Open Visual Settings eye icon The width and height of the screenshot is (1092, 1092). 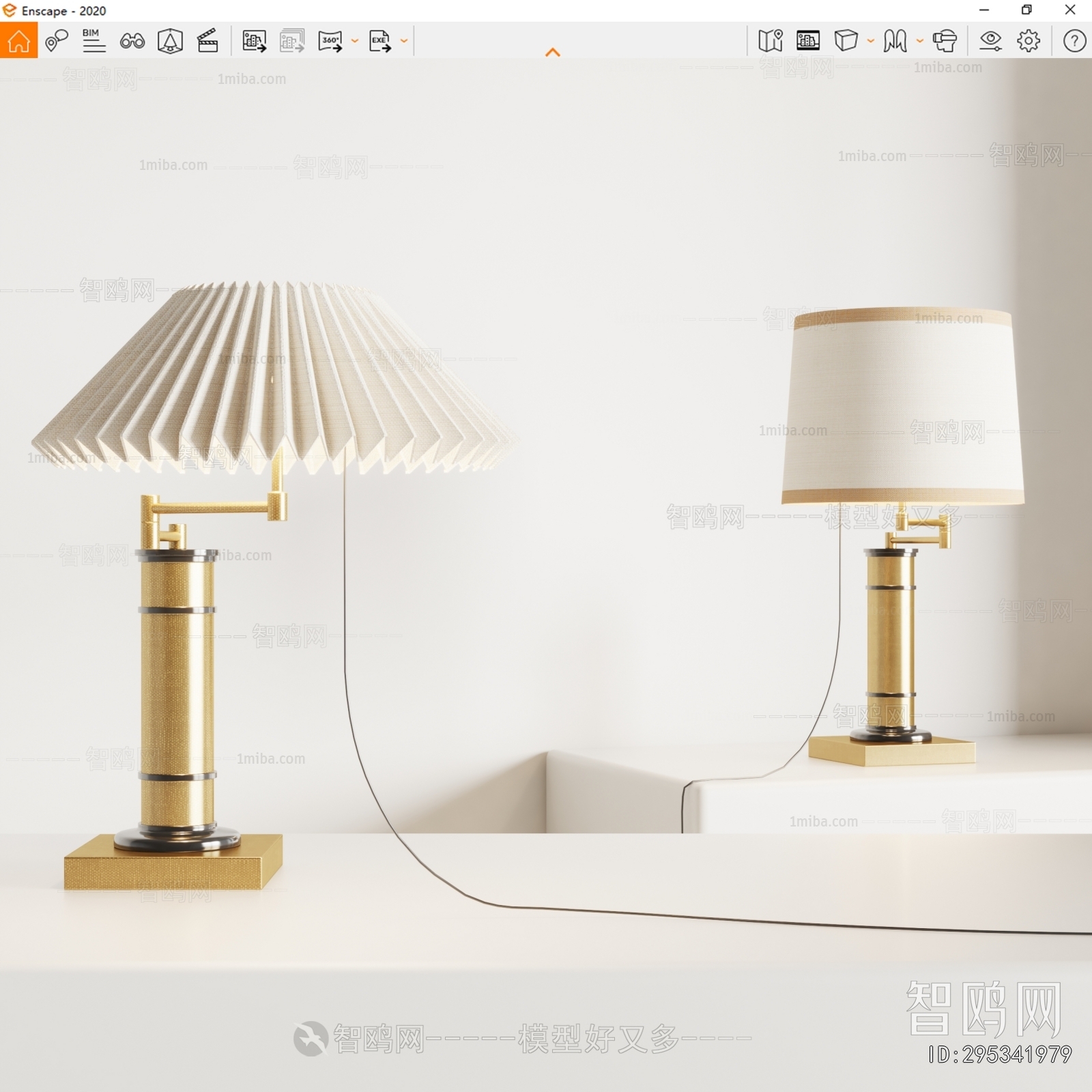coord(990,41)
